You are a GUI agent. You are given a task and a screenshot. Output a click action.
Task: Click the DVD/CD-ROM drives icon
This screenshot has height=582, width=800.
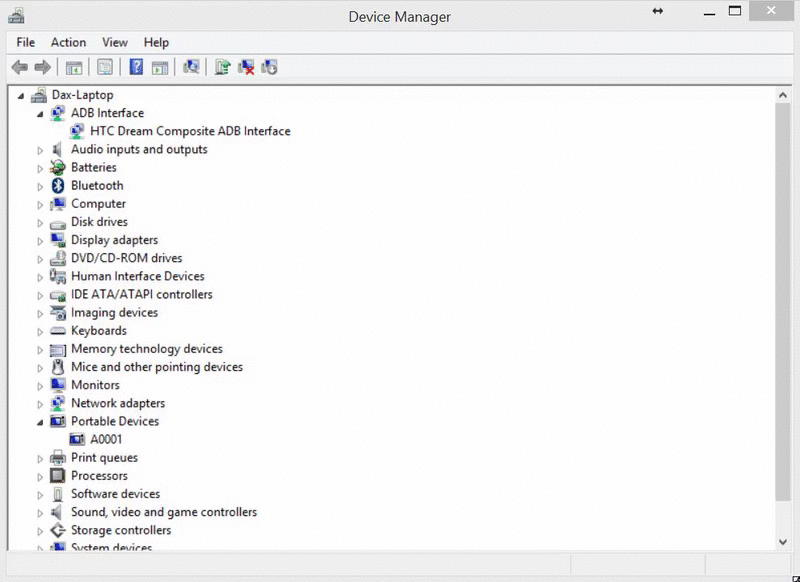58,258
